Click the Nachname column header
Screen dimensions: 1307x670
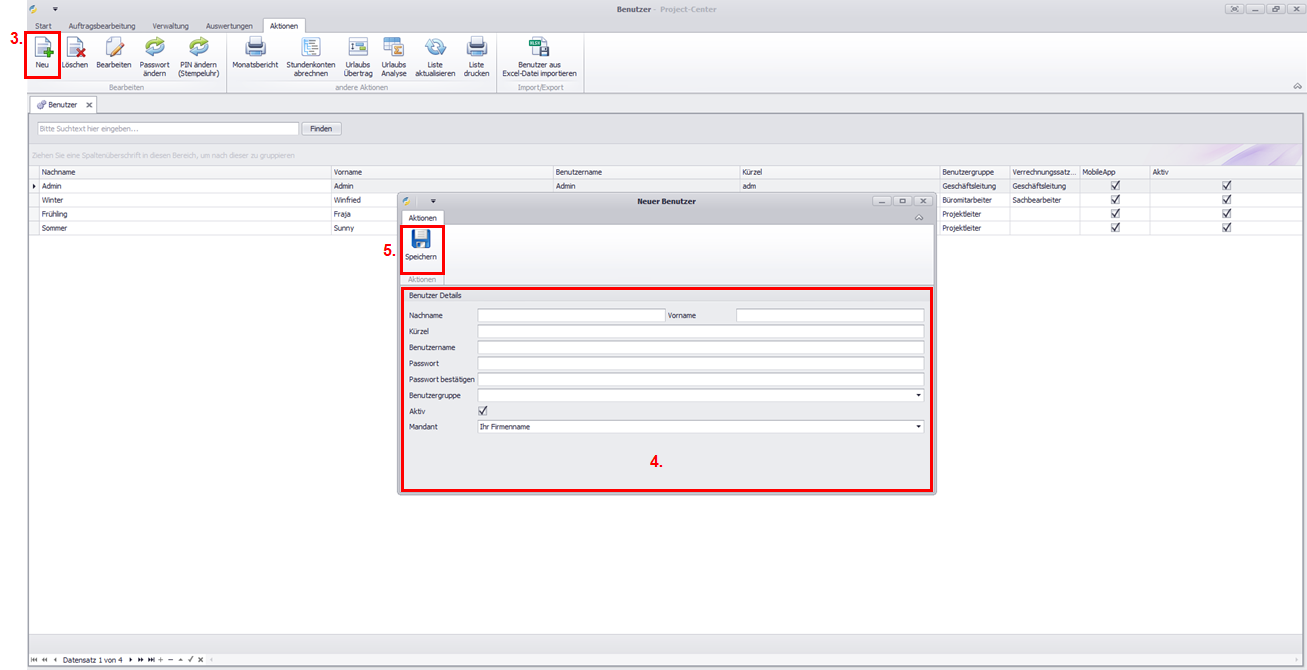tap(180, 172)
